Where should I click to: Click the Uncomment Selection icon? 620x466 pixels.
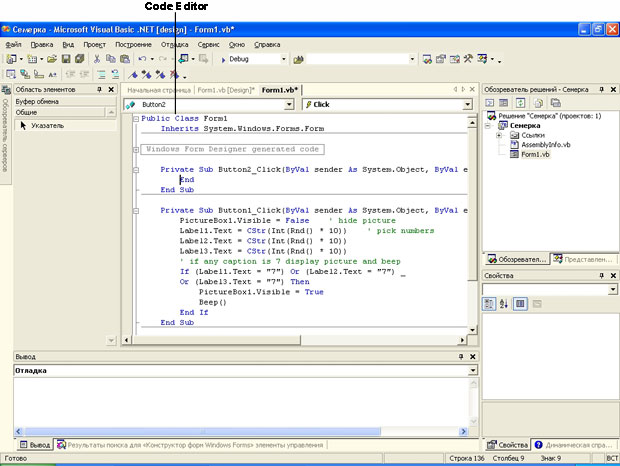[115, 74]
